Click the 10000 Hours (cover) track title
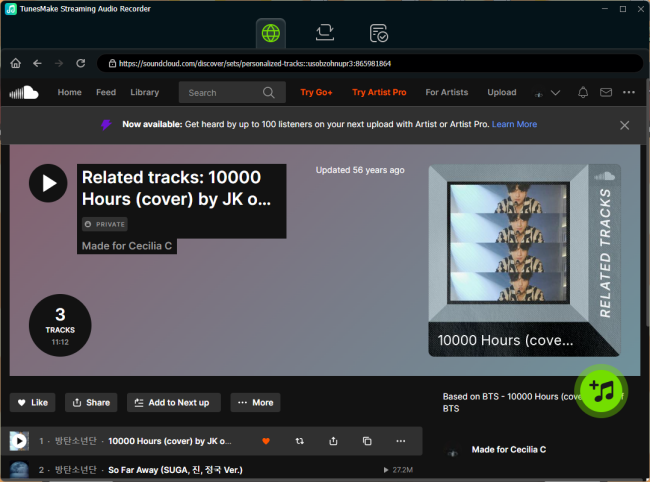The height and width of the screenshot is (482, 650). click(170, 441)
